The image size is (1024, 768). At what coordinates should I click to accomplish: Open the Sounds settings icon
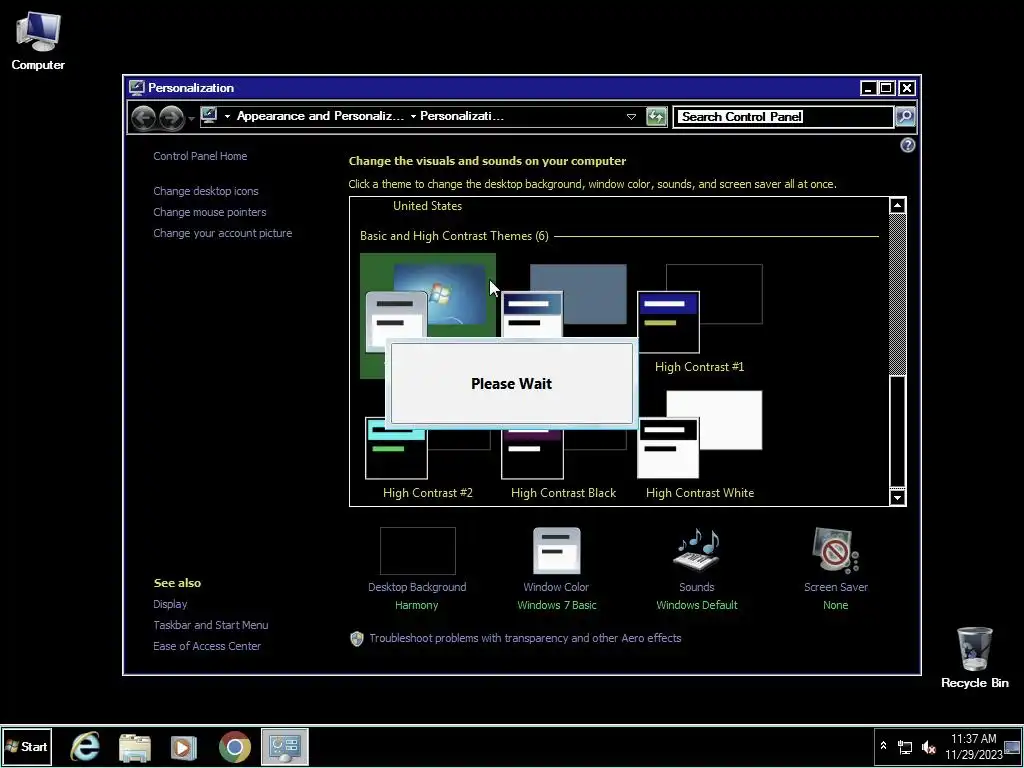[x=697, y=549]
